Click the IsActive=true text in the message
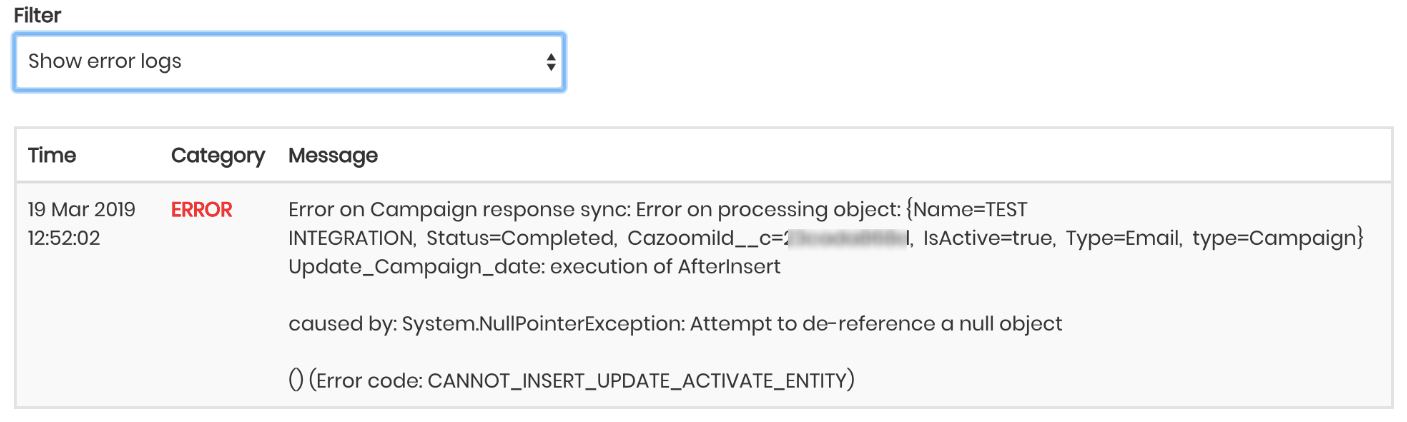 click(x=986, y=239)
